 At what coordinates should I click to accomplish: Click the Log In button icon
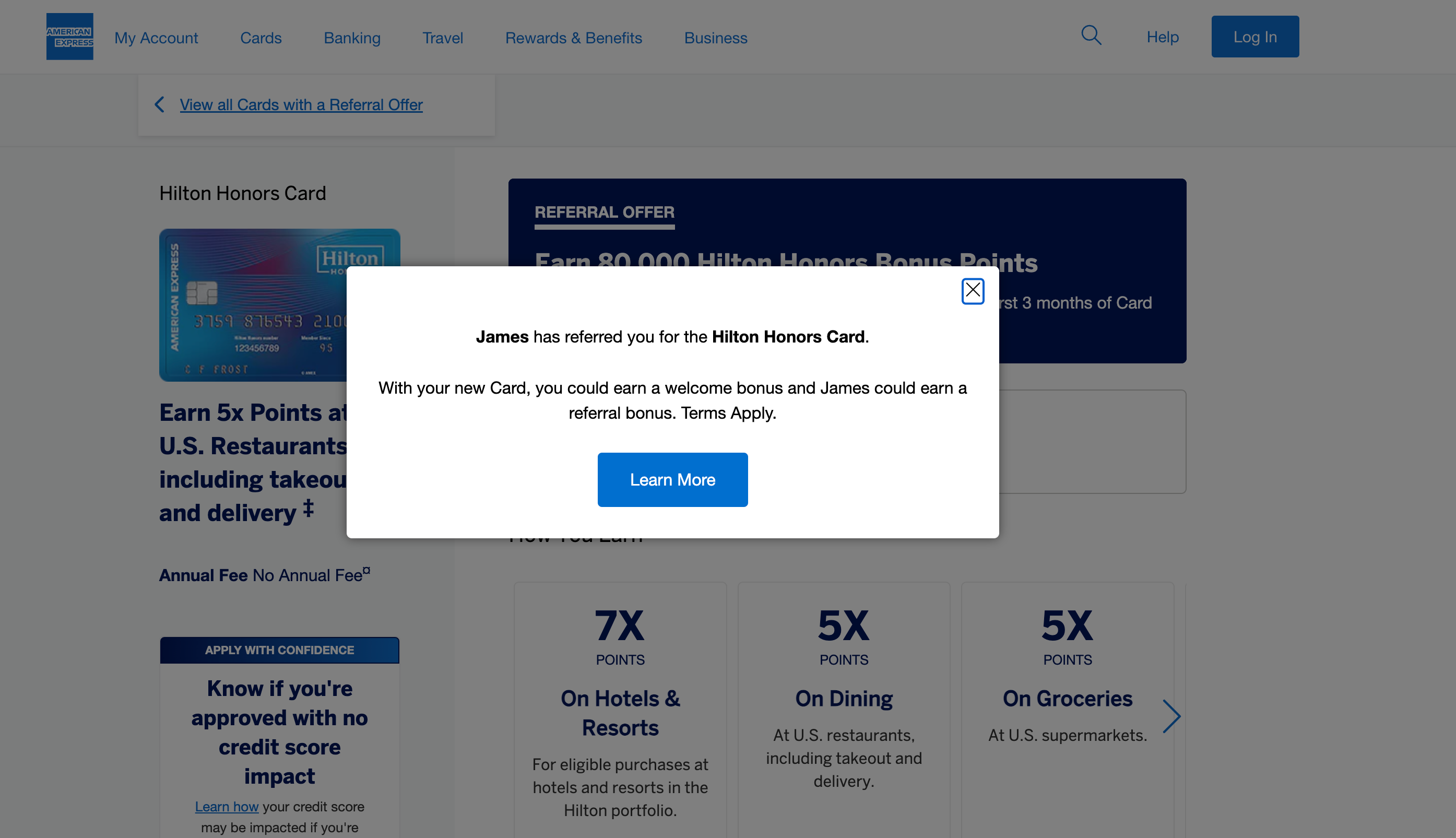1254,36
